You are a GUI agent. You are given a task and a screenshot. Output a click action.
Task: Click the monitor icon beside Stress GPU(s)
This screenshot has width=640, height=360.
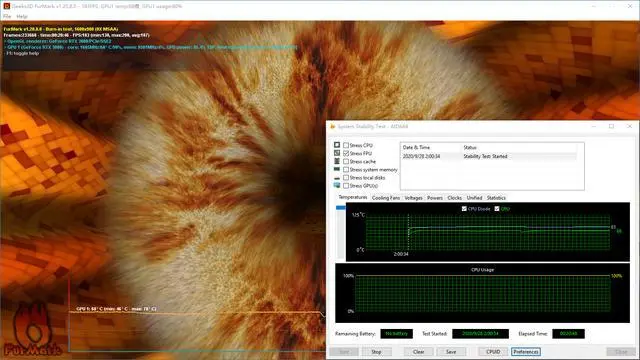337,185
